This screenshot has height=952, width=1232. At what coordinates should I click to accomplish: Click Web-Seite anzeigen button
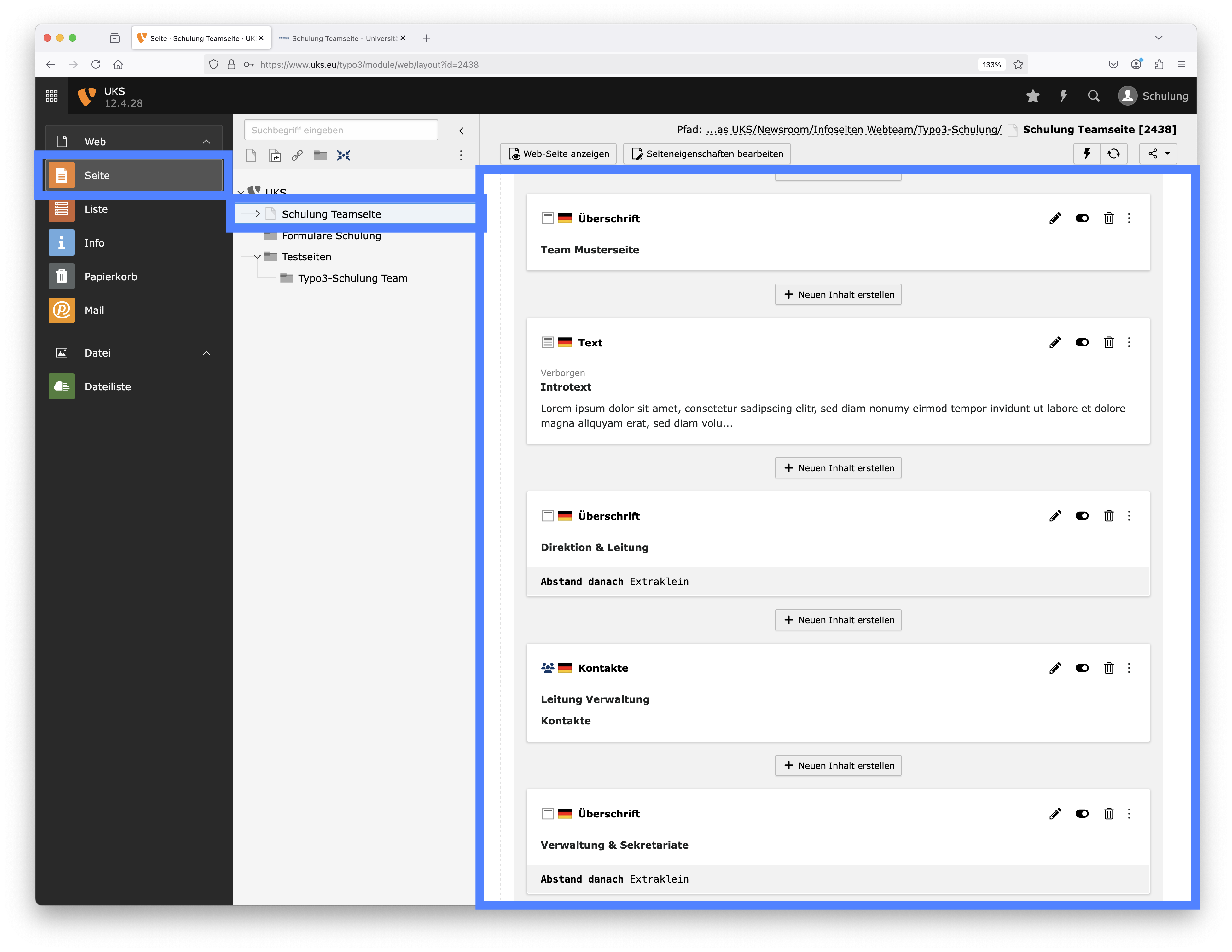[558, 154]
